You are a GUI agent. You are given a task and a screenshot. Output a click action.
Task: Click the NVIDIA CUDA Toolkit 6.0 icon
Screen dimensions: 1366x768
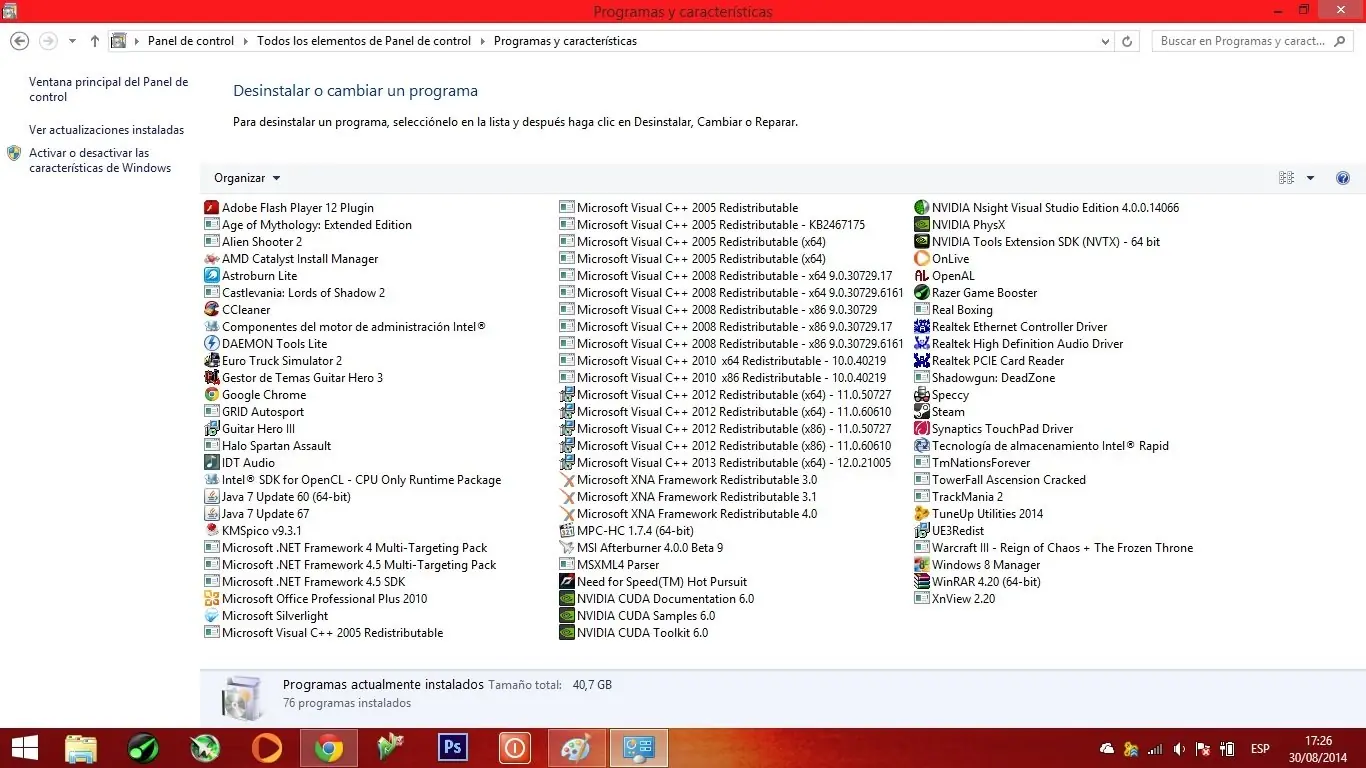tap(567, 633)
